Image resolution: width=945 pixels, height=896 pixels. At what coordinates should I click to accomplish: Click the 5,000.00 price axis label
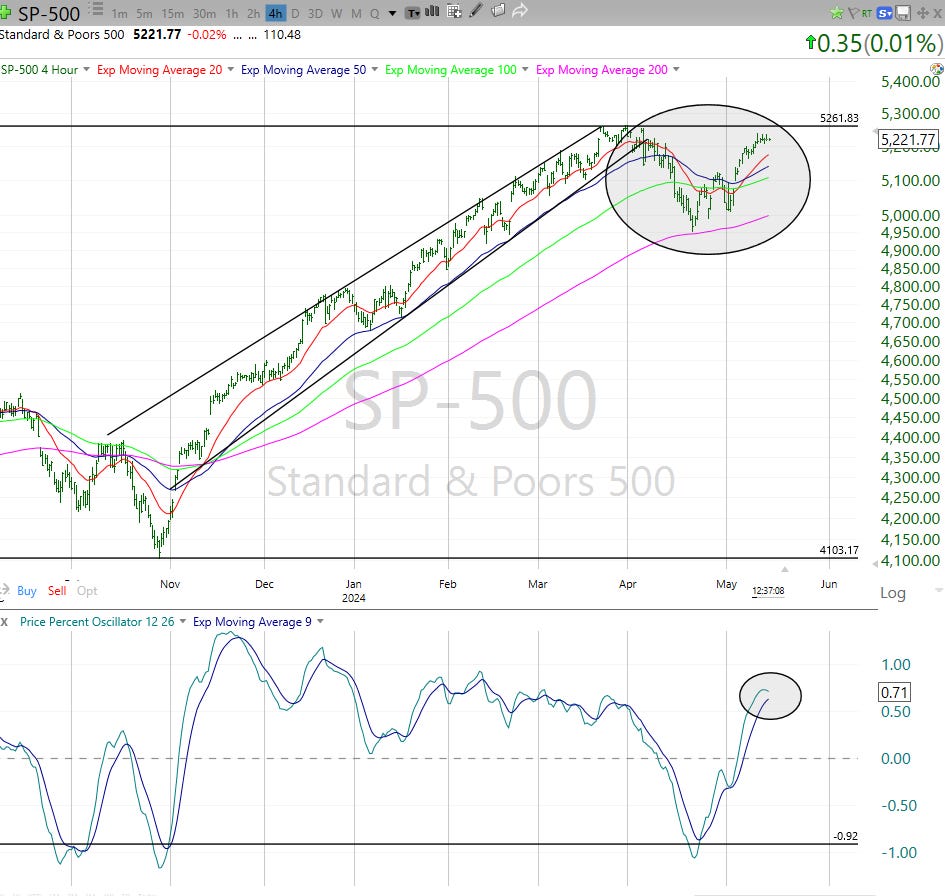pos(910,216)
